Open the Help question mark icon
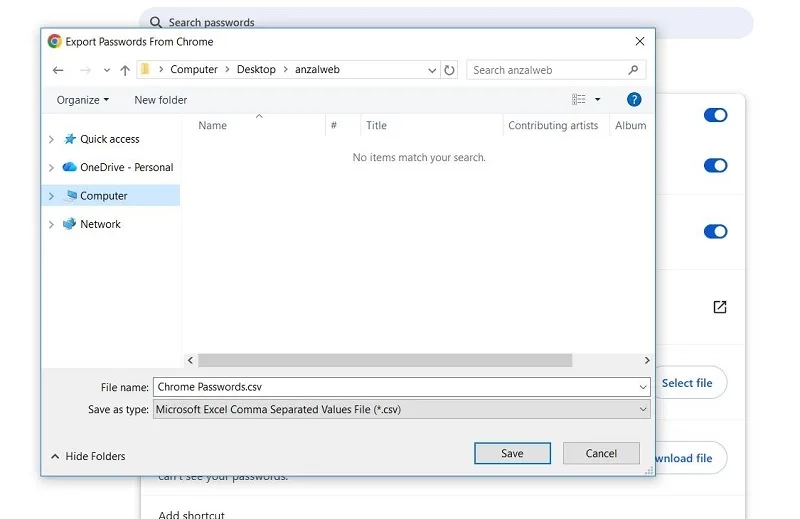This screenshot has width=800, height=519. [x=634, y=100]
